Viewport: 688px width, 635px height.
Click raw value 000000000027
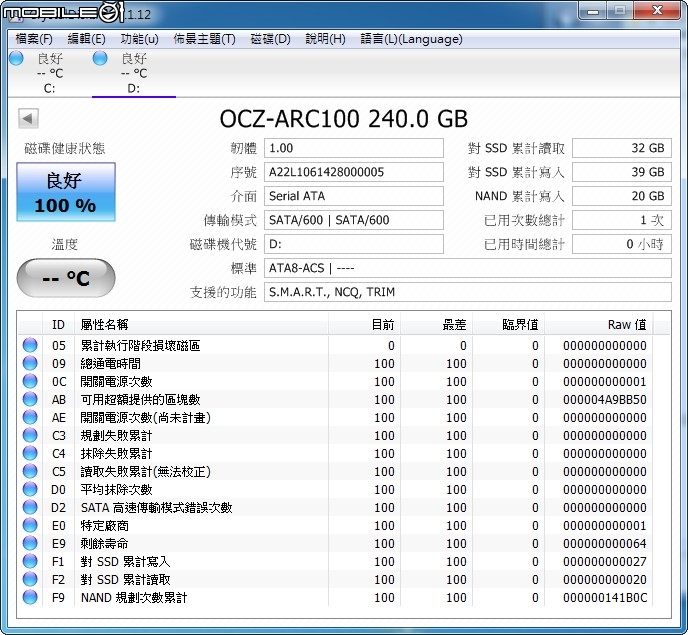click(x=605, y=562)
